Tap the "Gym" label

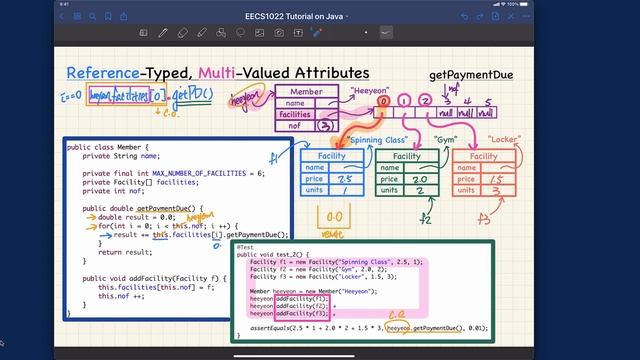point(445,139)
